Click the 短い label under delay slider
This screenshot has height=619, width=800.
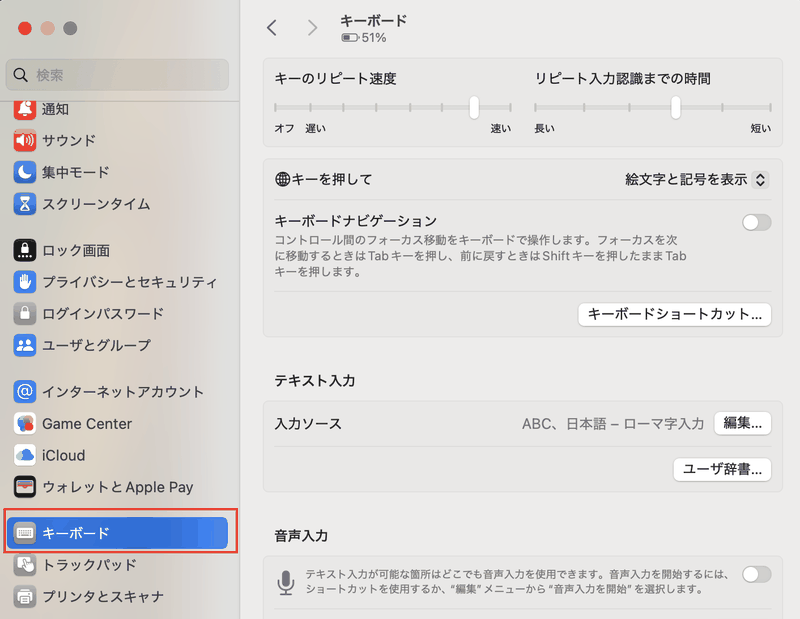click(761, 129)
